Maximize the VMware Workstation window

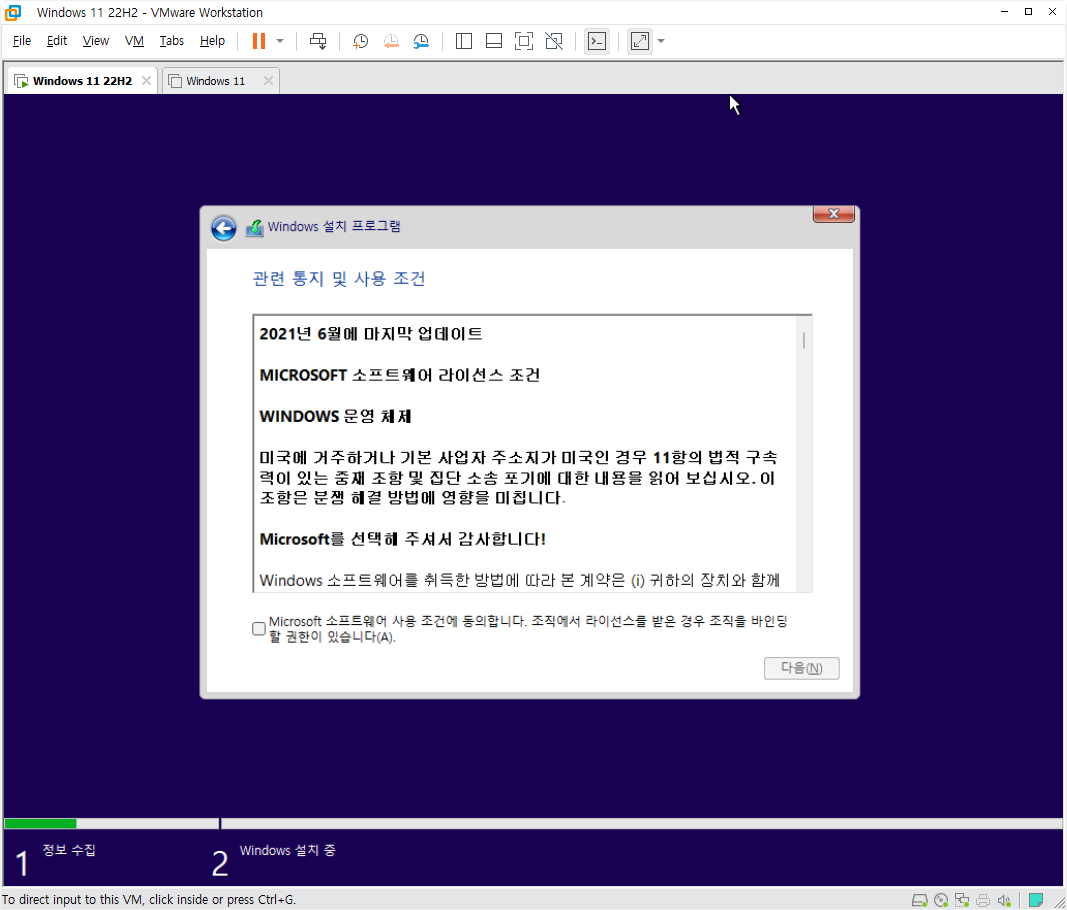point(1028,12)
